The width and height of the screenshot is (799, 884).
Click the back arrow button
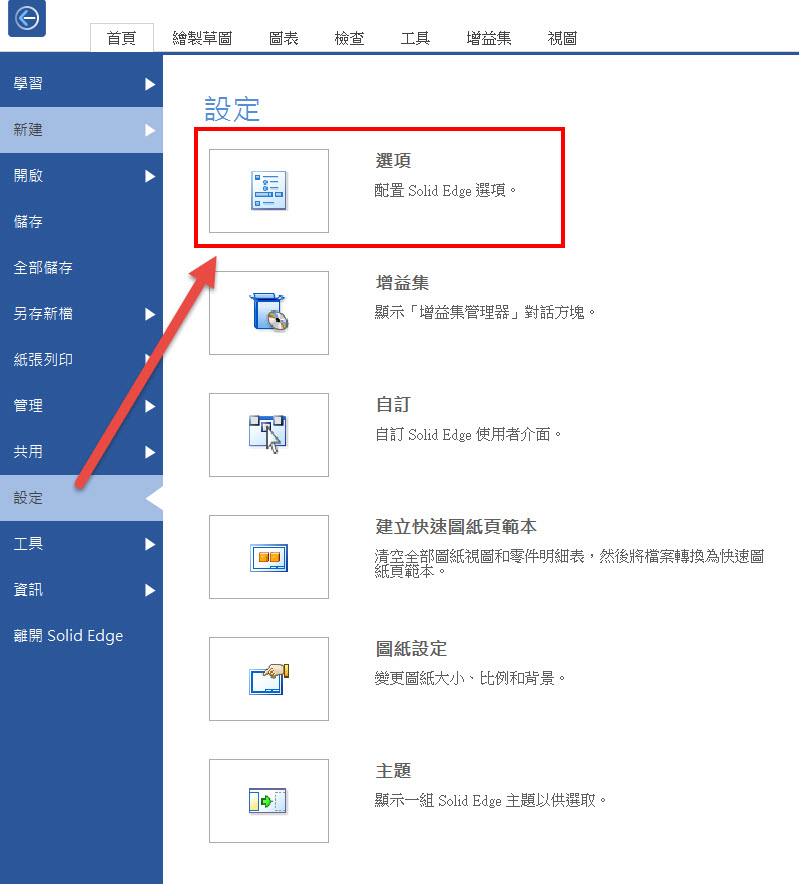[x=27, y=18]
